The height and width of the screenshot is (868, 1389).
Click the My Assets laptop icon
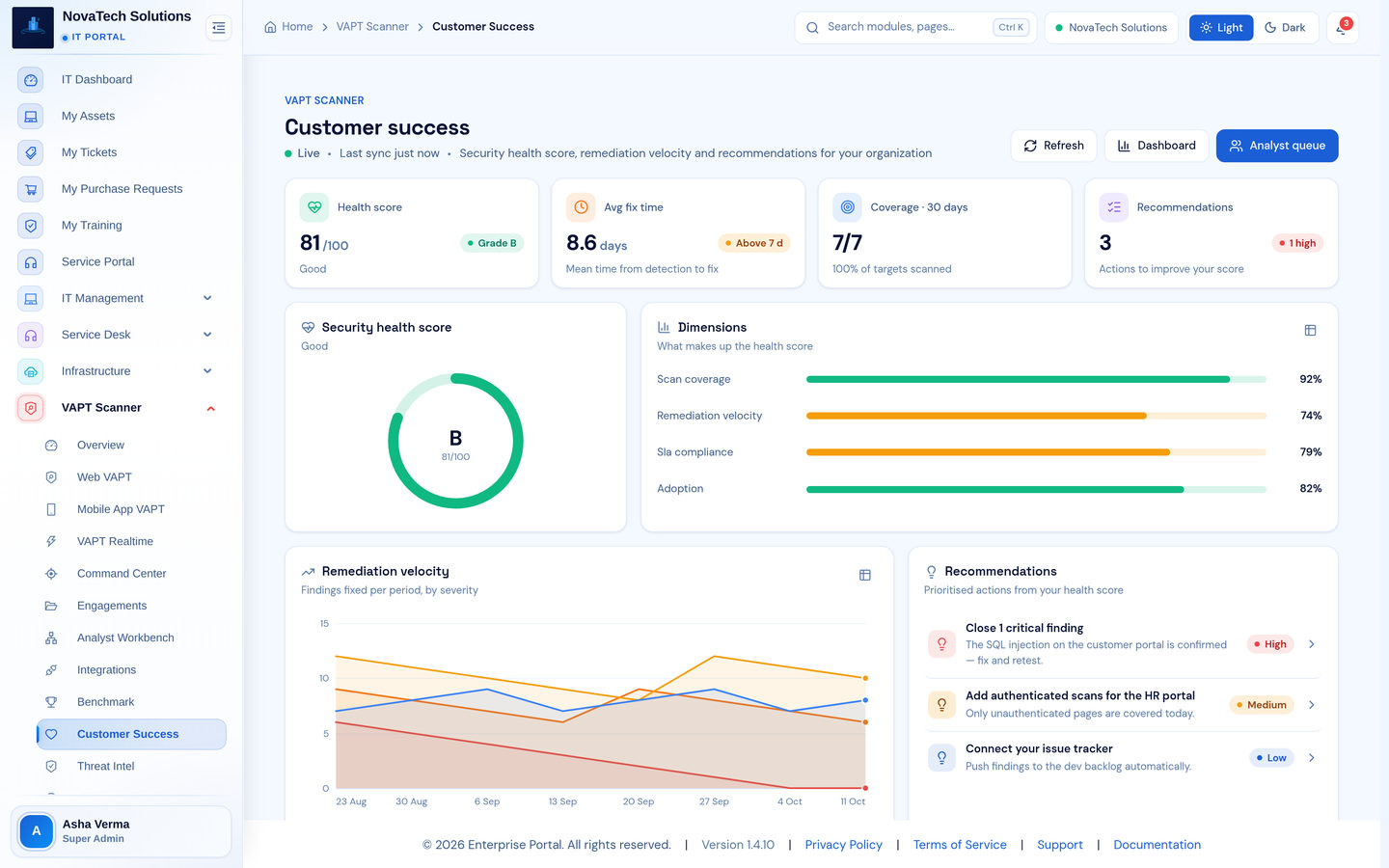(31, 117)
